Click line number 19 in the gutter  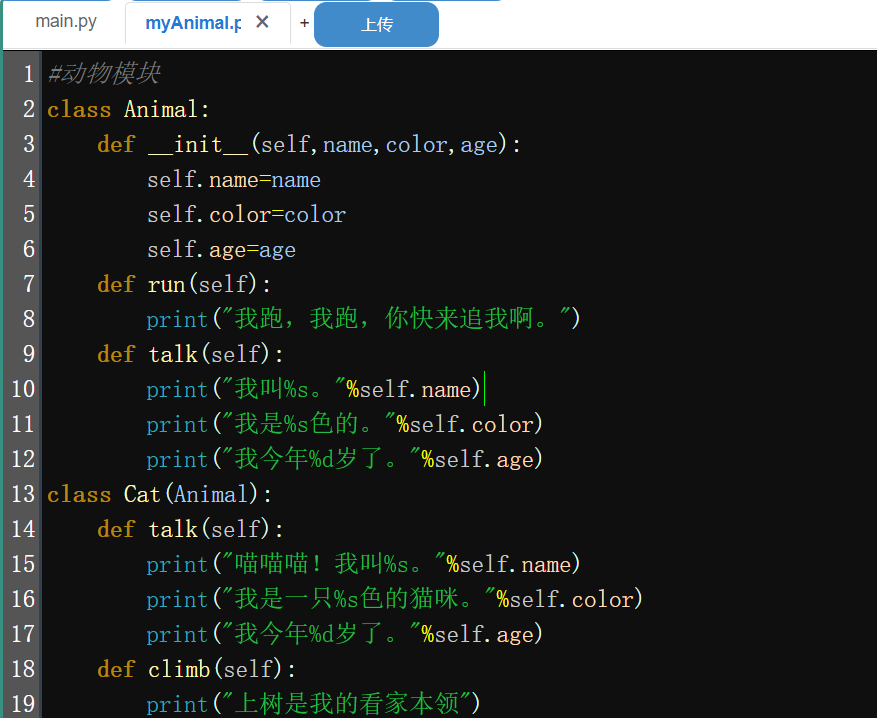(x=22, y=704)
